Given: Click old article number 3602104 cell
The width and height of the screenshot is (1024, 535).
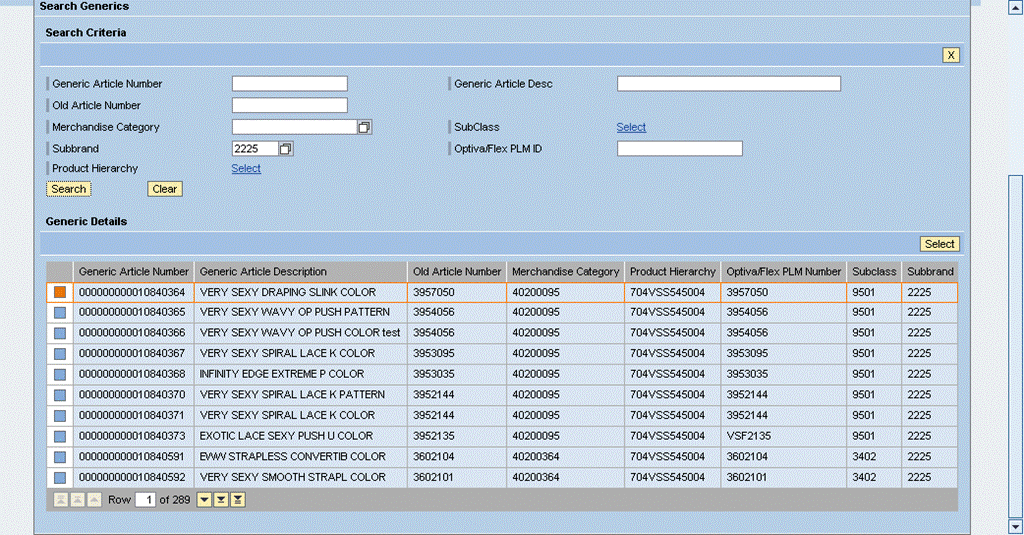Looking at the screenshot, I should coord(457,457).
